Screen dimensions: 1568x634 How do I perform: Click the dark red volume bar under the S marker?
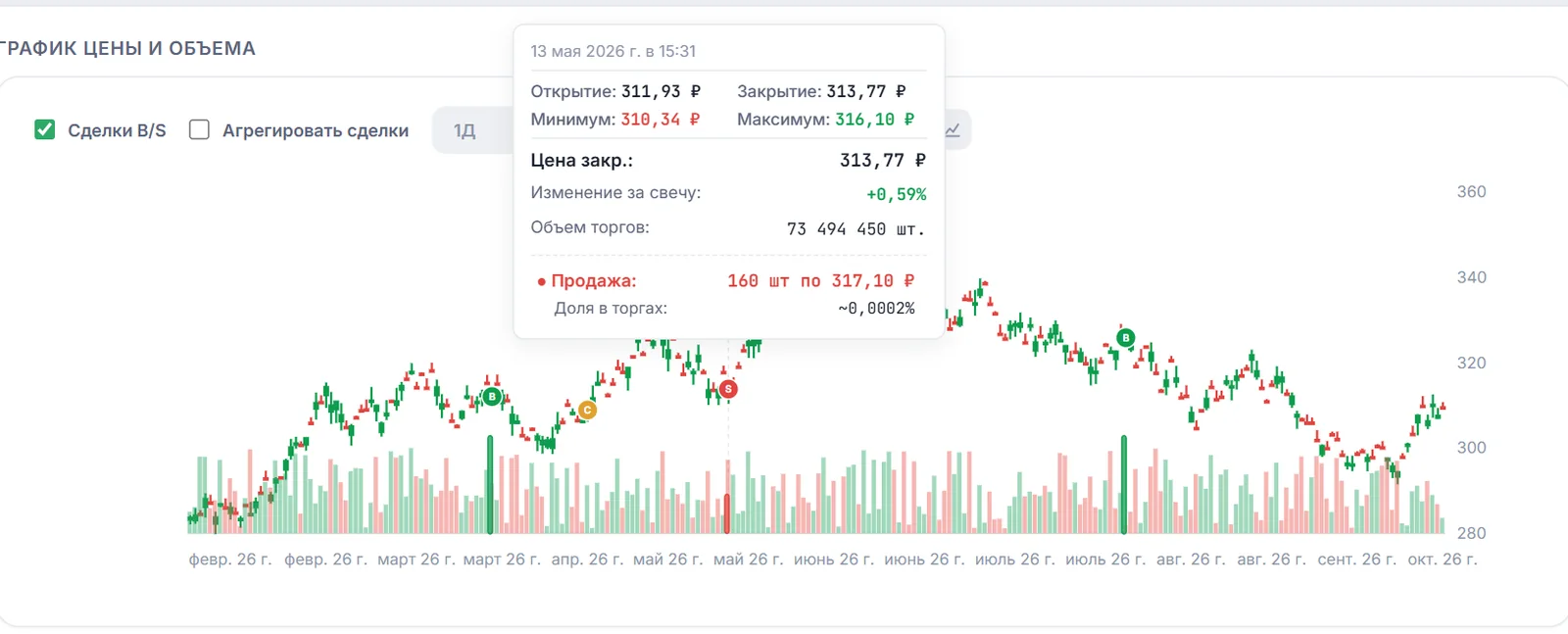pos(727,512)
